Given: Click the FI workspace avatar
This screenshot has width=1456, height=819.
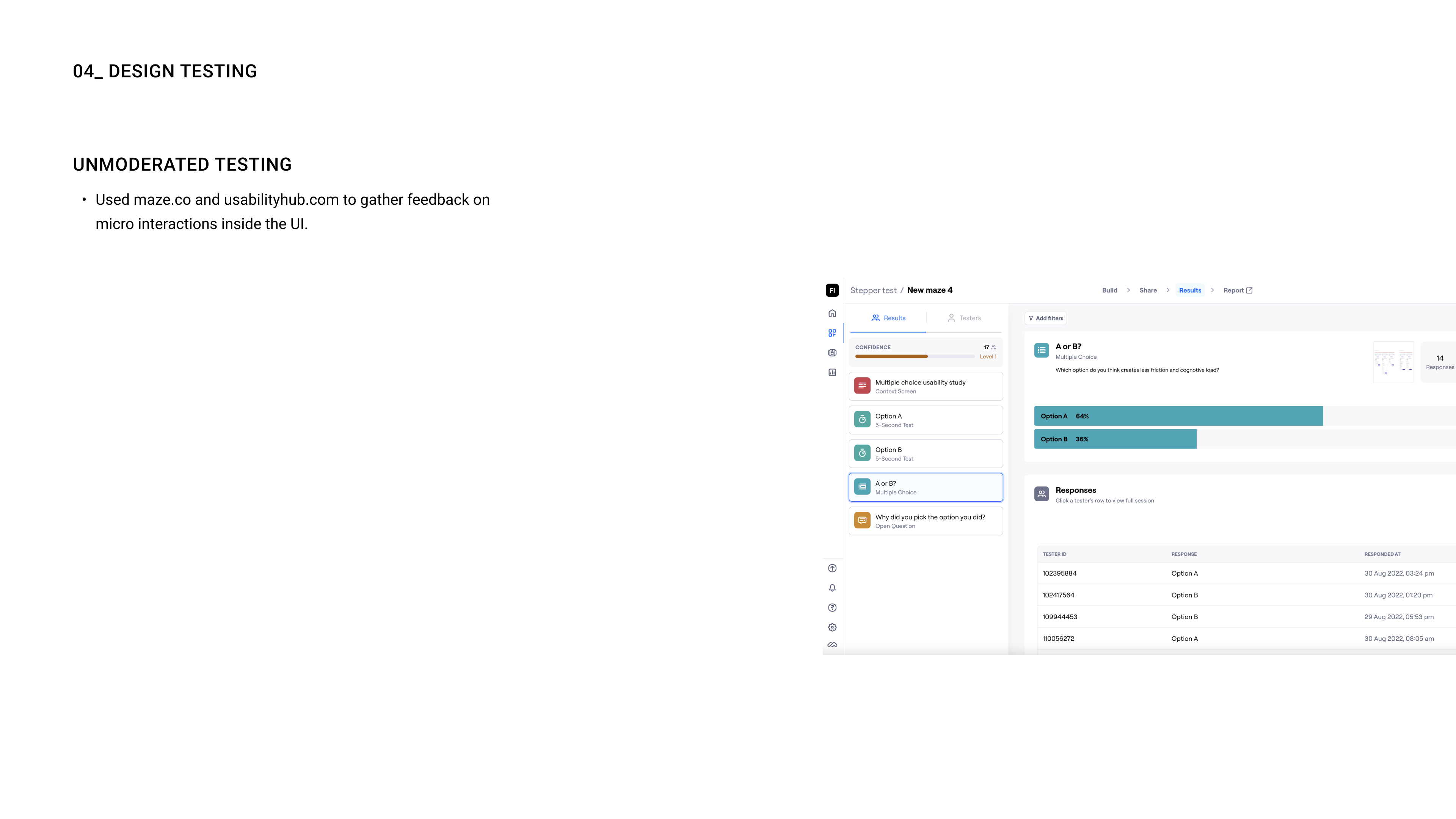Looking at the screenshot, I should click(x=832, y=290).
